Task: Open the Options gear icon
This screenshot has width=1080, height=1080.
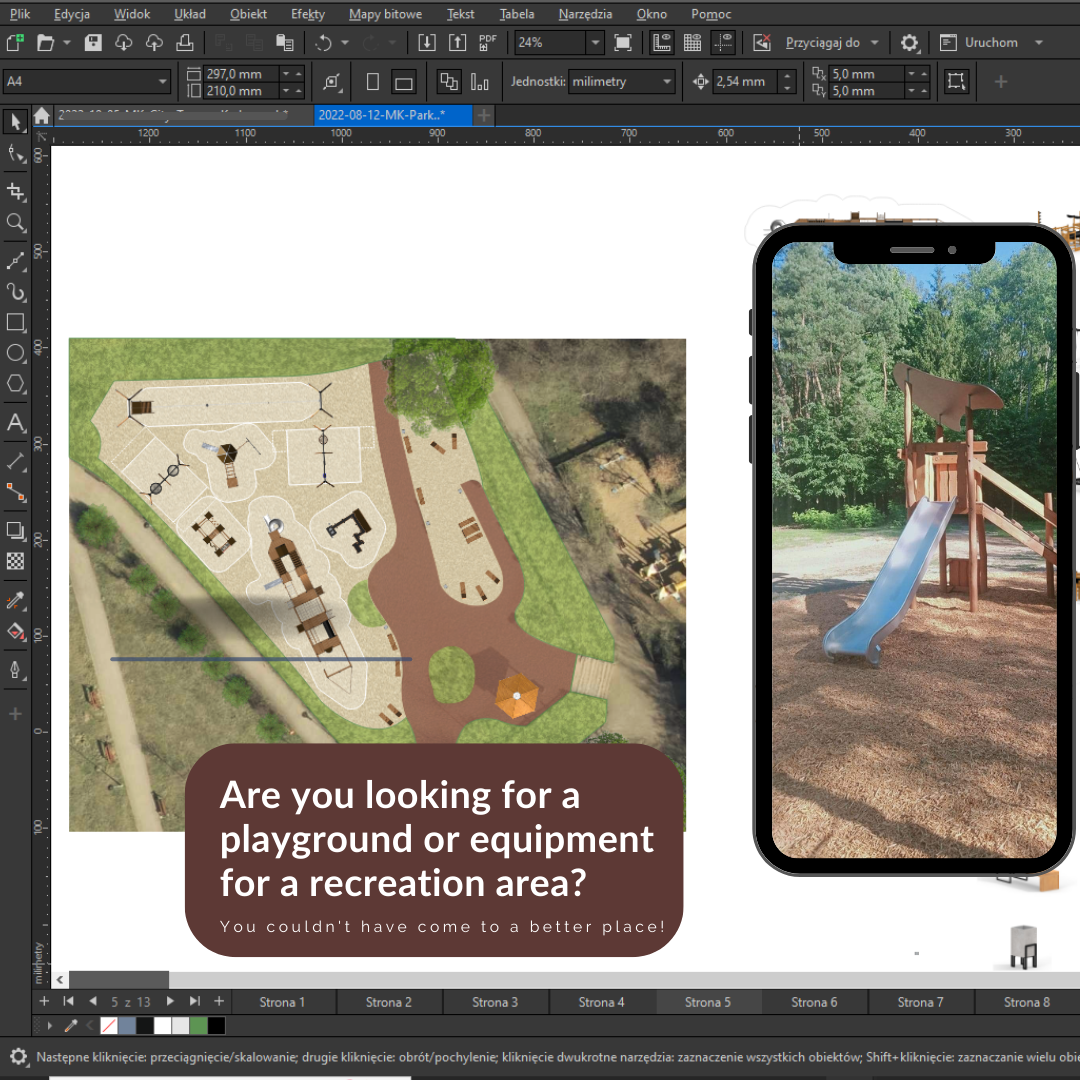Action: [x=909, y=43]
